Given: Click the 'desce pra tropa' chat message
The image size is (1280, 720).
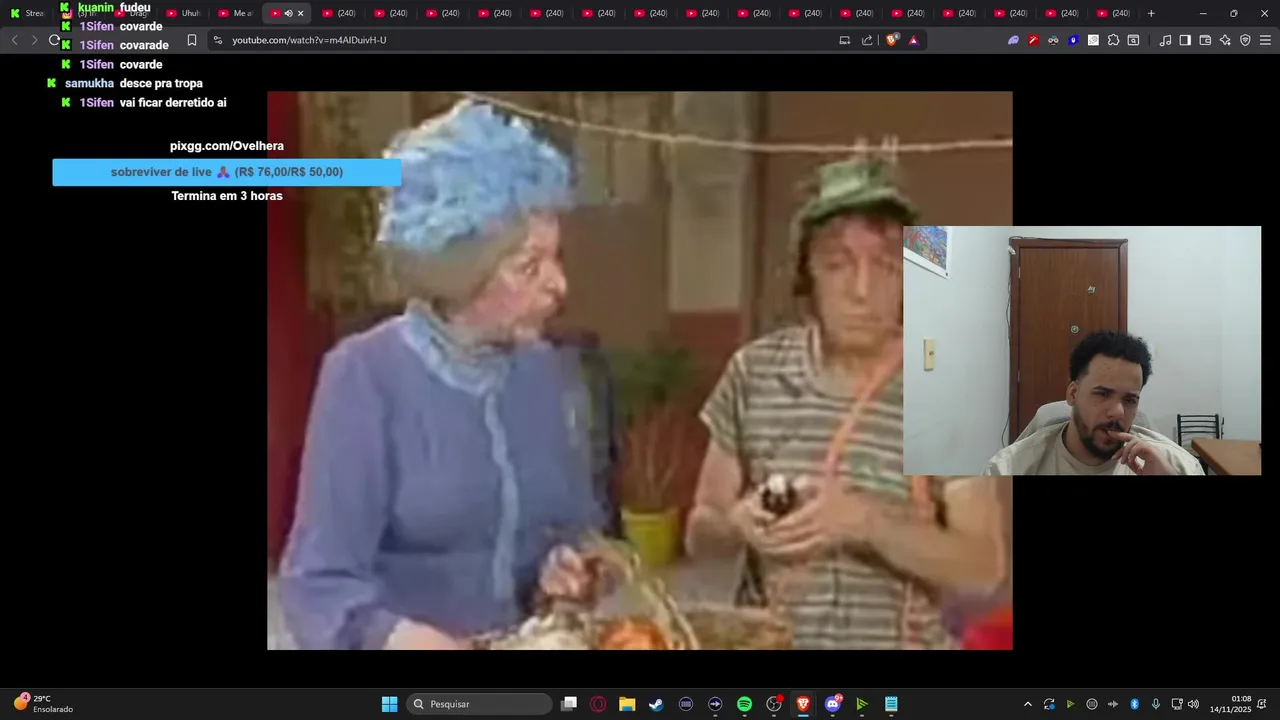Looking at the screenshot, I should coord(161,84).
